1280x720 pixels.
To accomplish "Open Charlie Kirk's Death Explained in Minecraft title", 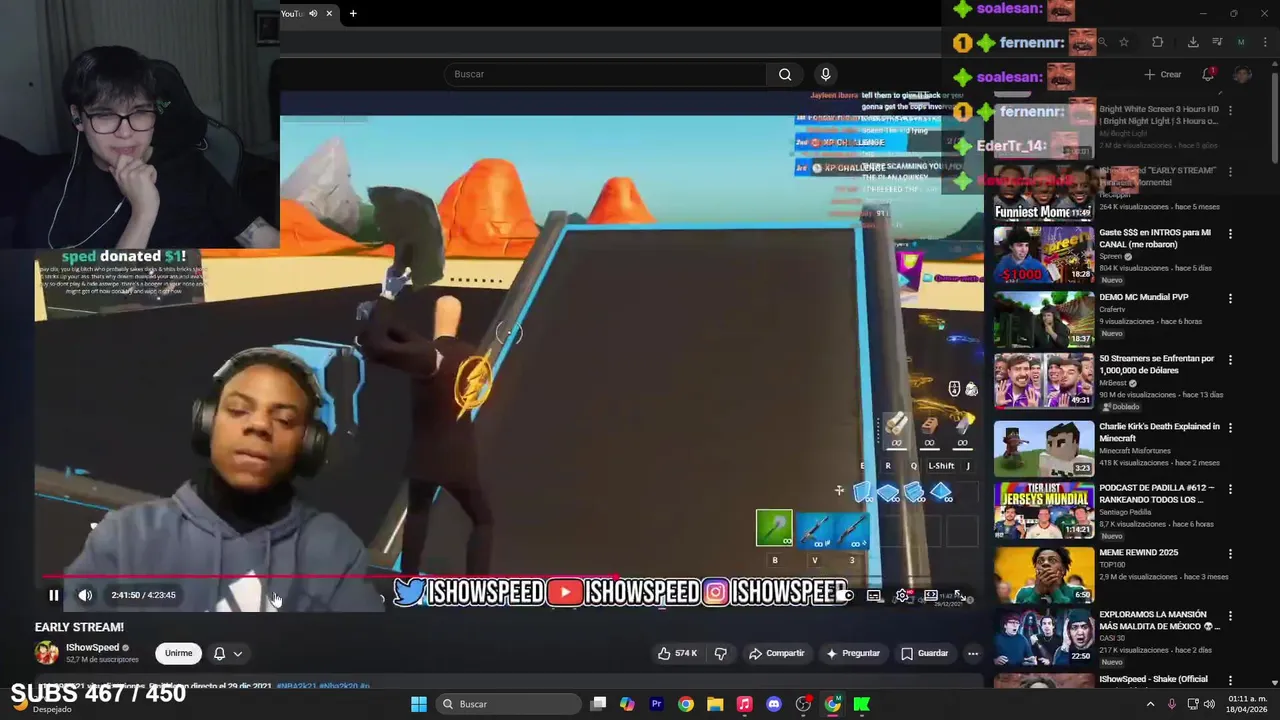I will click(1159, 432).
